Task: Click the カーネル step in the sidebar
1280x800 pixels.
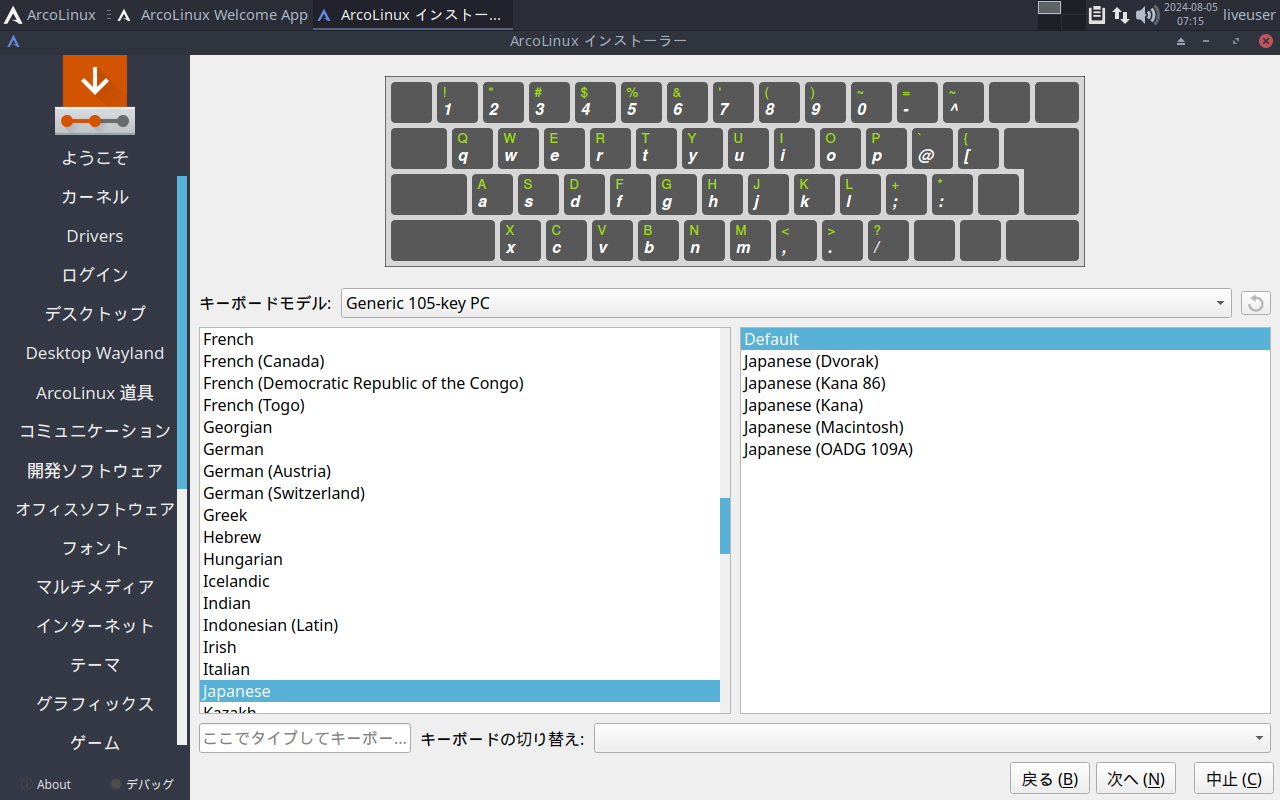Action: 95,197
